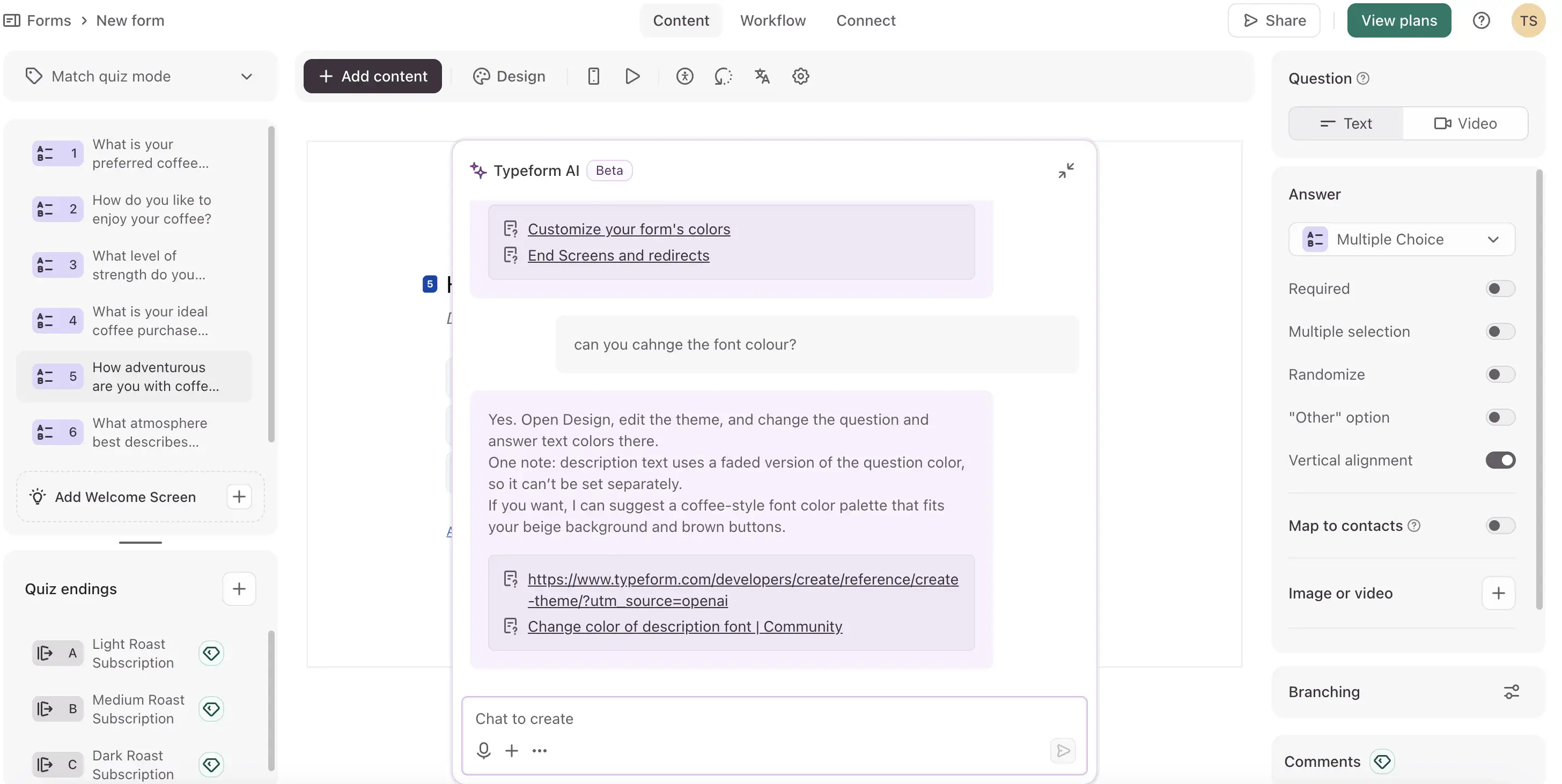Open the accessibility checker icon
Image resolution: width=1562 pixels, height=784 pixels.
pyautogui.click(x=684, y=76)
